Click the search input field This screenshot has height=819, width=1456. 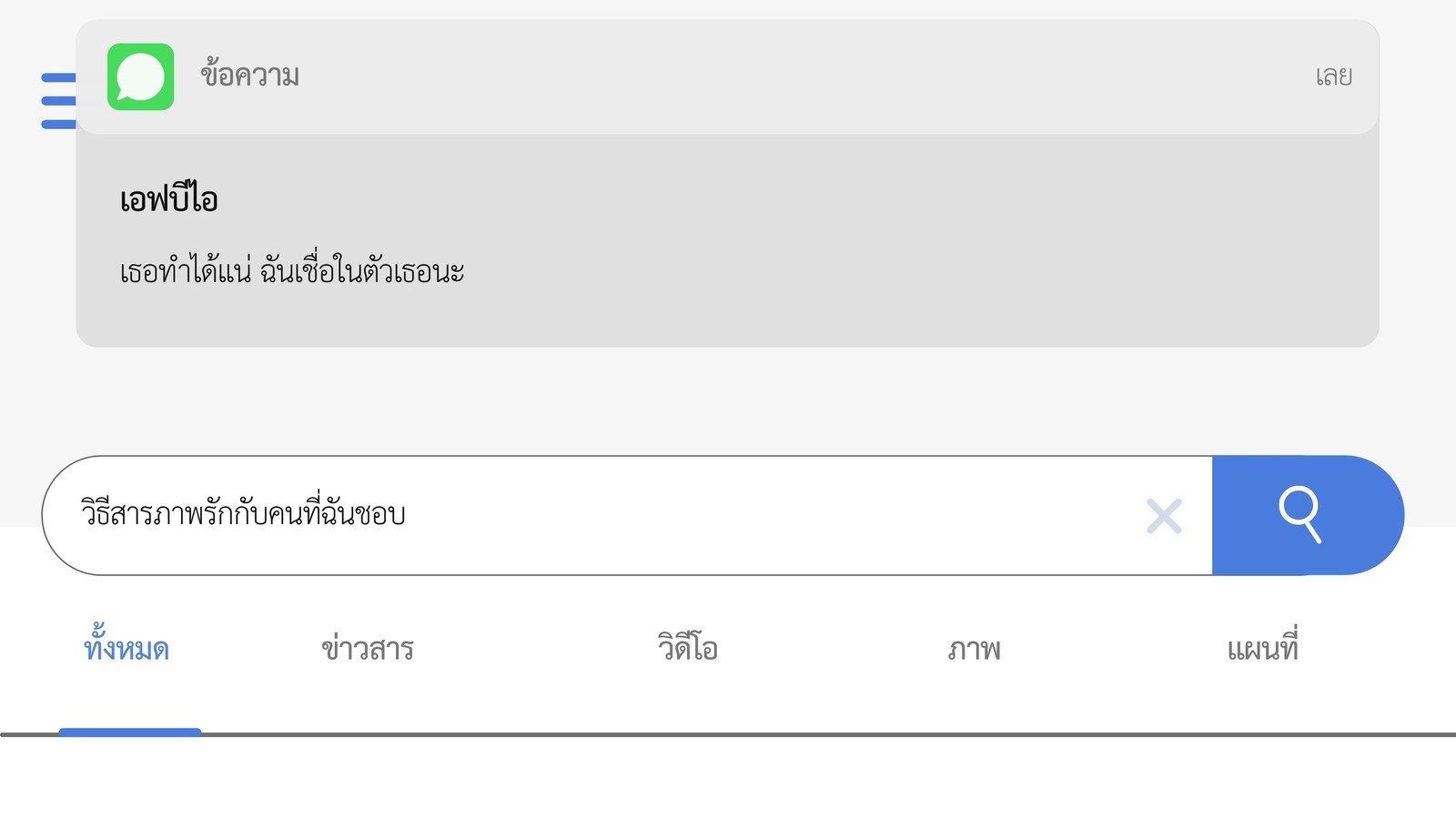627,515
